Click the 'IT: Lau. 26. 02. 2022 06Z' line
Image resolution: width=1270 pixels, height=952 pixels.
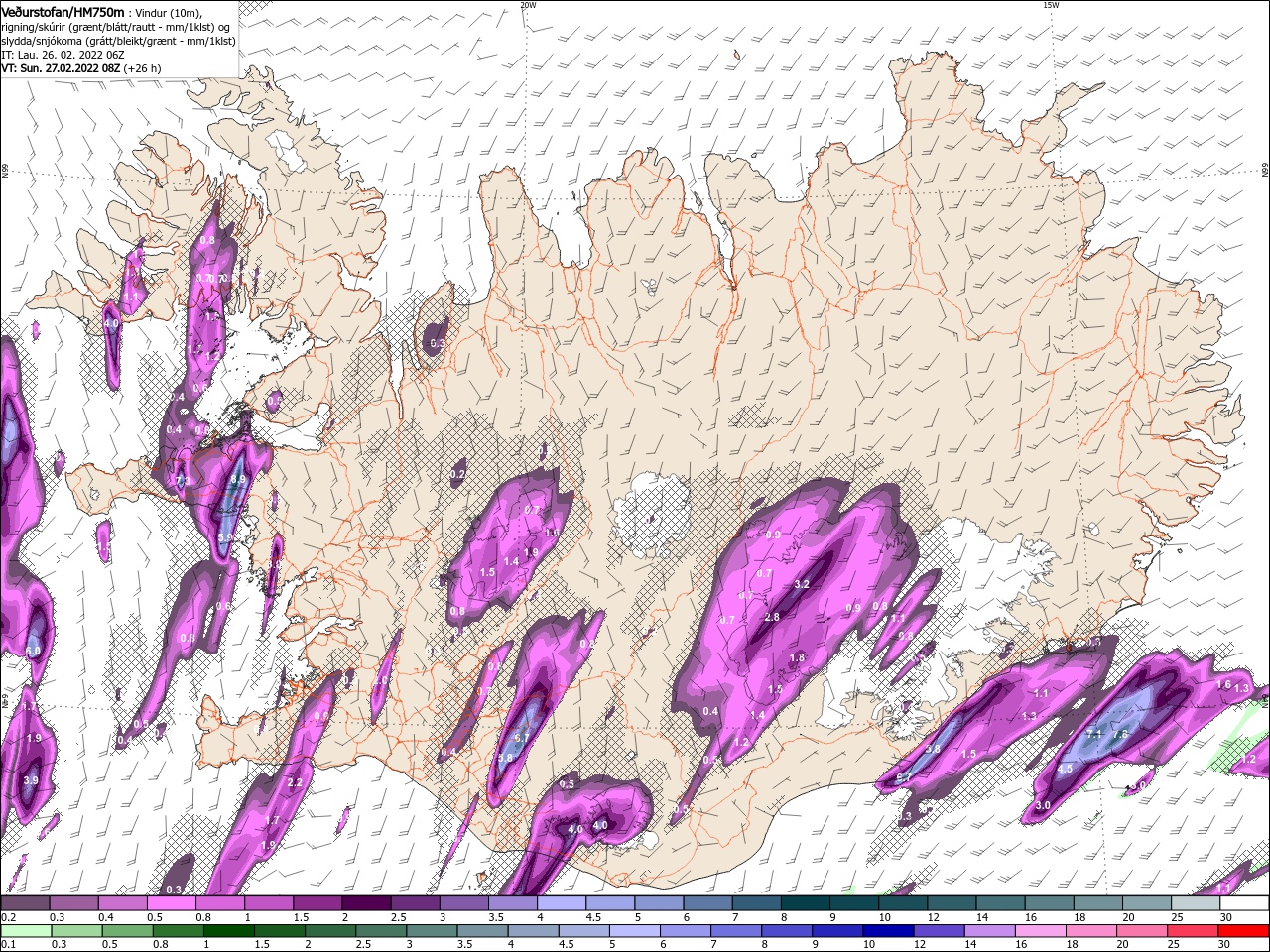click(x=63, y=55)
